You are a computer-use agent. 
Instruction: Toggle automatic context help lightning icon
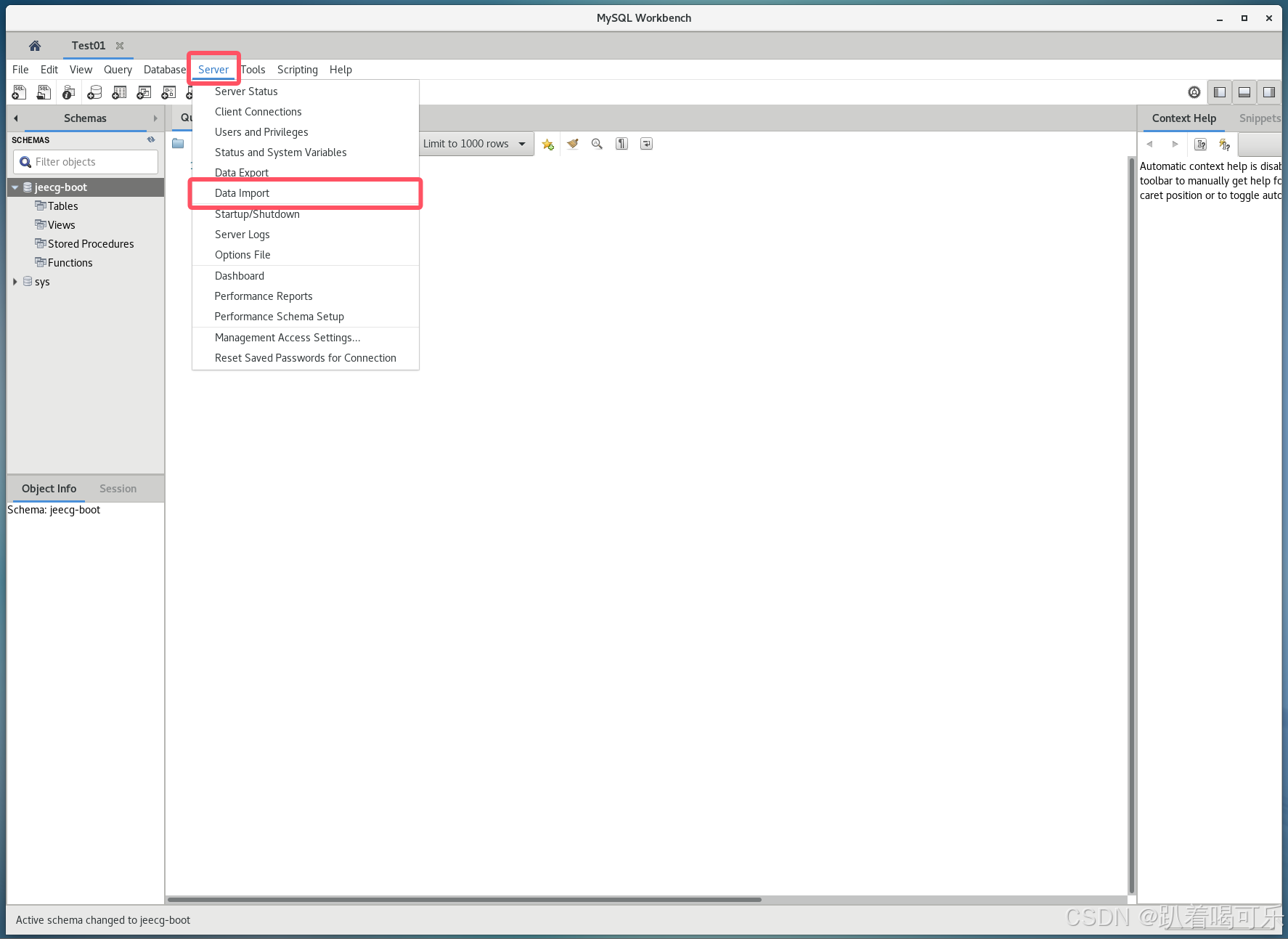tap(1225, 145)
